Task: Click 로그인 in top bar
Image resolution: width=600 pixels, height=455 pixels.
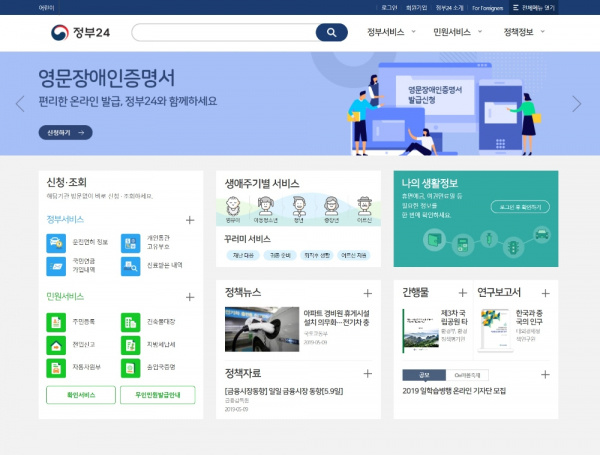Action: [389, 8]
